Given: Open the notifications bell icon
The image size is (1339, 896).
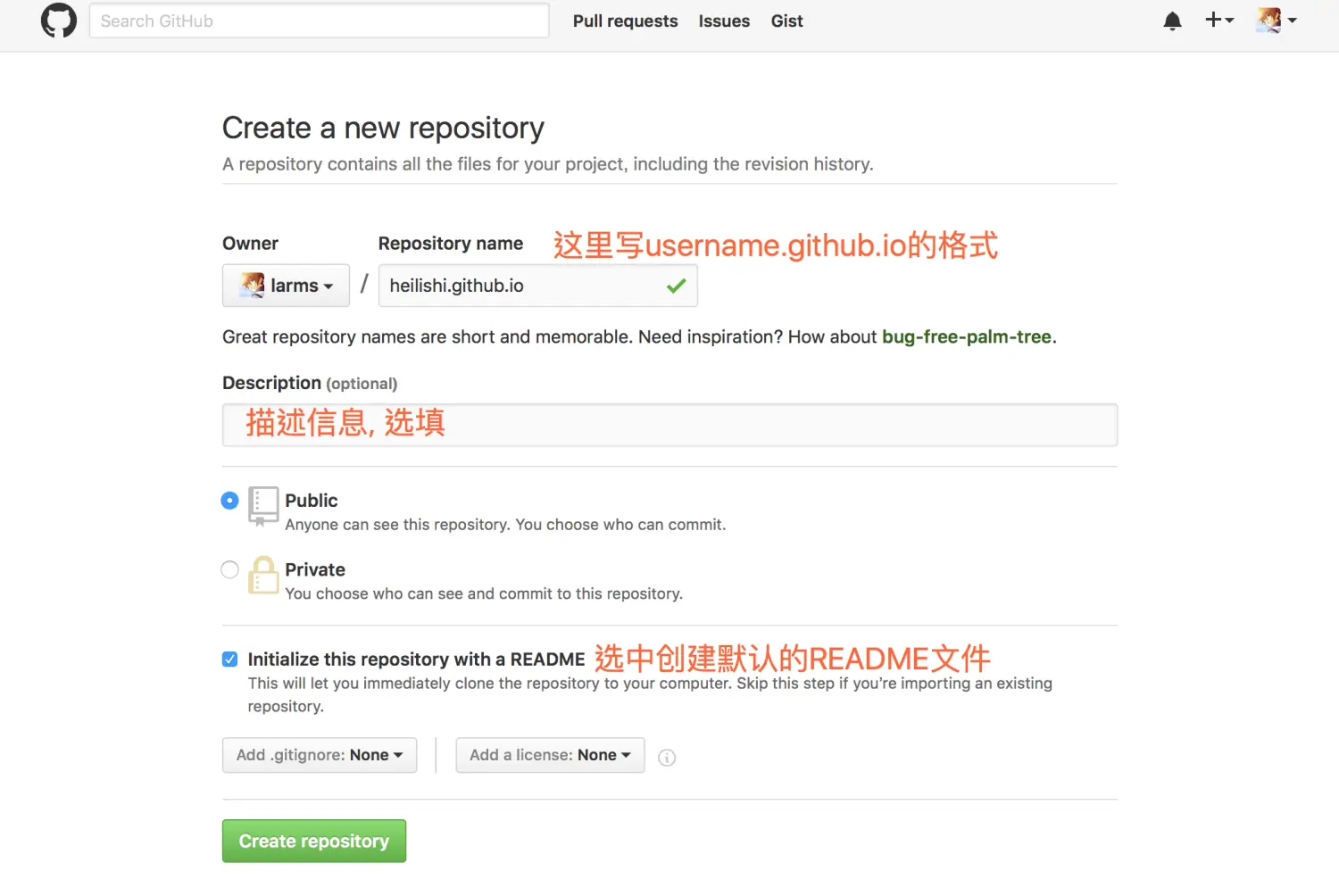Looking at the screenshot, I should pyautogui.click(x=1173, y=21).
